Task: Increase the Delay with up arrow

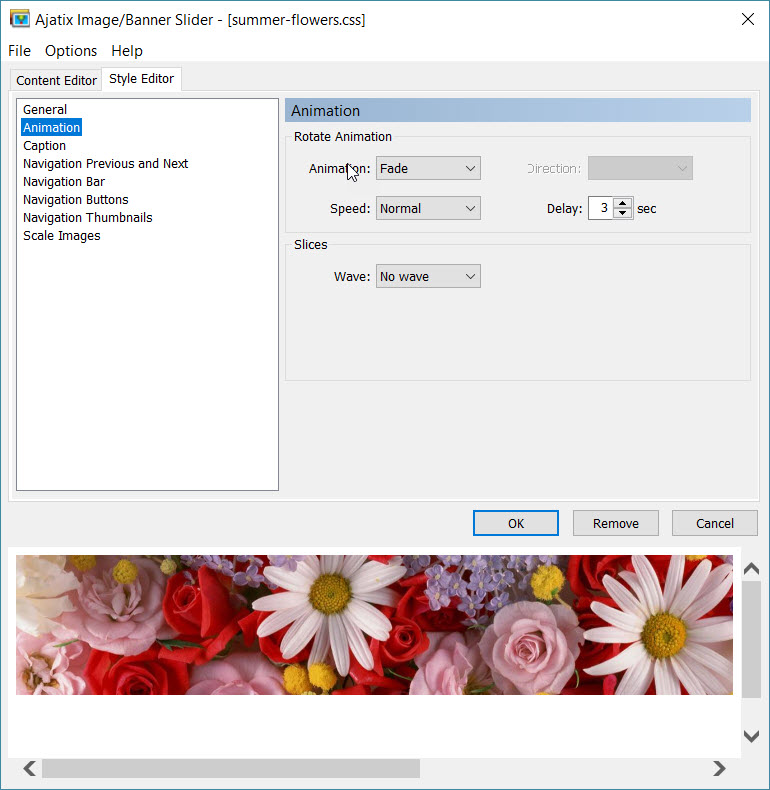Action: 623,203
